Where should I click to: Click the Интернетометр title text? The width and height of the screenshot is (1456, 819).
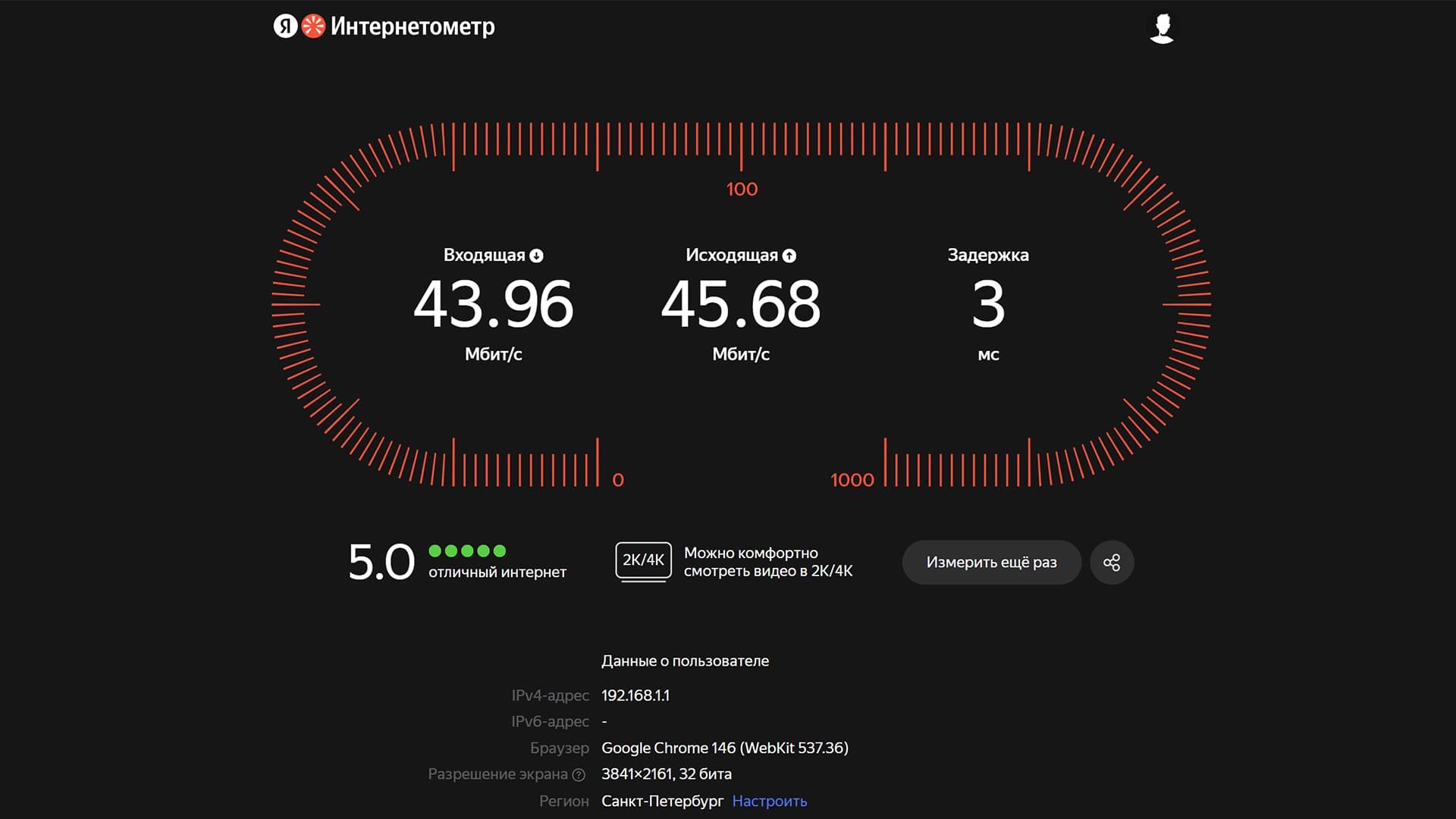pos(413,27)
